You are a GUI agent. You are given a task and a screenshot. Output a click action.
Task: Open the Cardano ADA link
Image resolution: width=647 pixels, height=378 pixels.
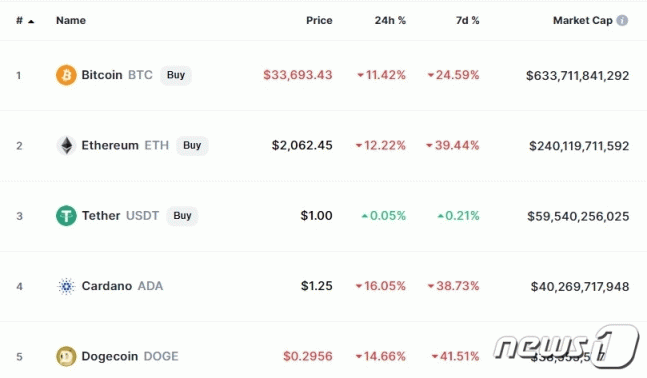click(122, 286)
